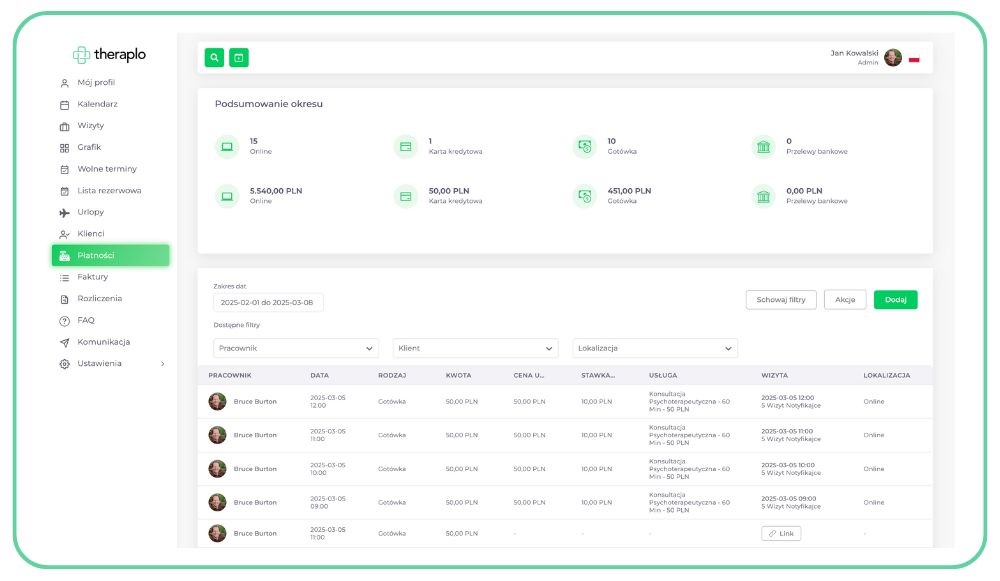The image size is (1000, 581).
Task: Click the Online laptop icon showing 15
Action: pos(227,147)
